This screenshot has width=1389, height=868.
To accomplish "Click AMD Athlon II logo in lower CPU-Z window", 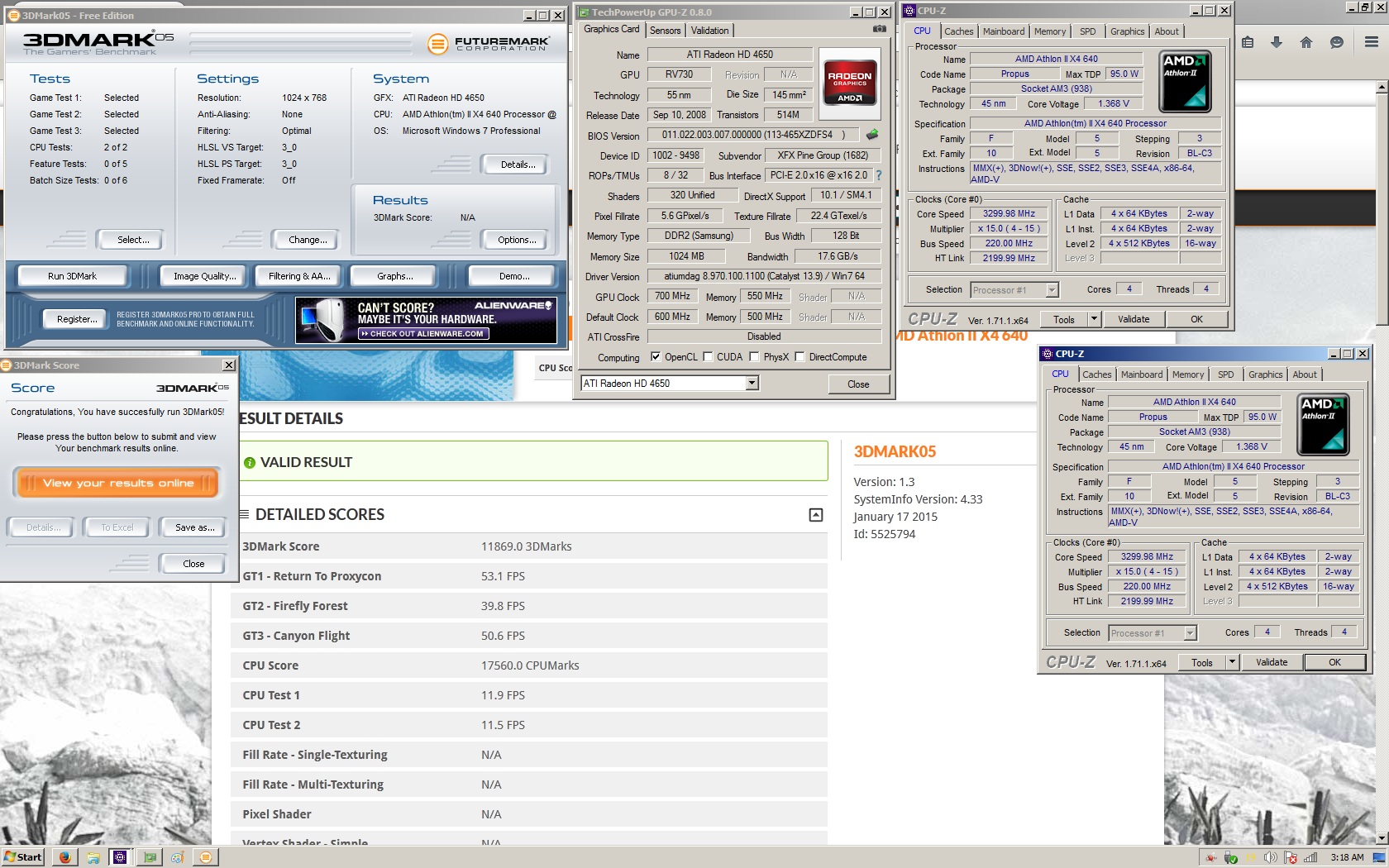I will [1323, 425].
